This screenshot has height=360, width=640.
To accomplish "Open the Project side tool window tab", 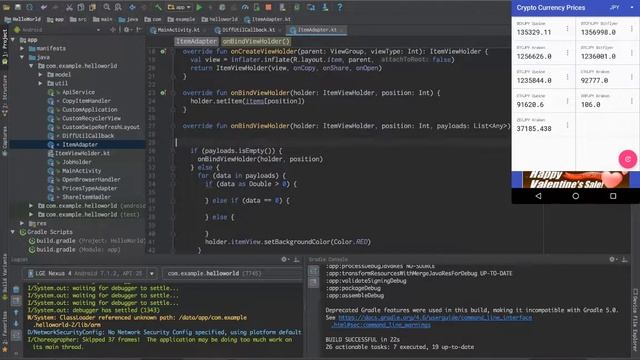I will (4, 47).
